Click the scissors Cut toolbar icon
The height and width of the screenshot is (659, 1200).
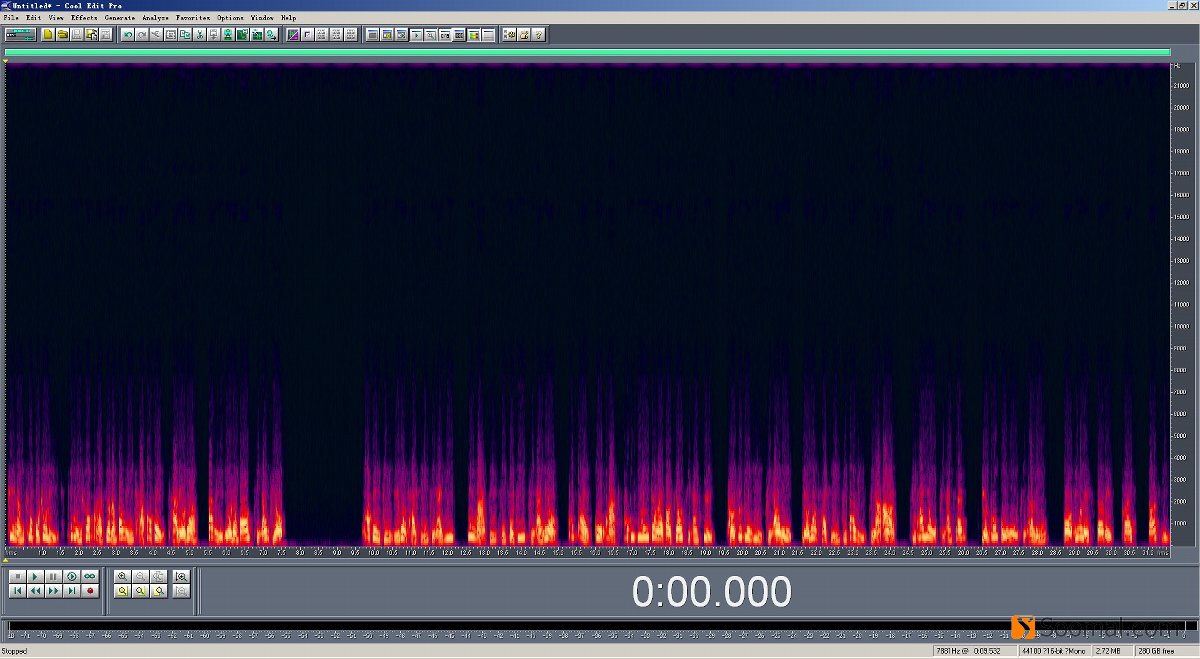click(x=200, y=35)
